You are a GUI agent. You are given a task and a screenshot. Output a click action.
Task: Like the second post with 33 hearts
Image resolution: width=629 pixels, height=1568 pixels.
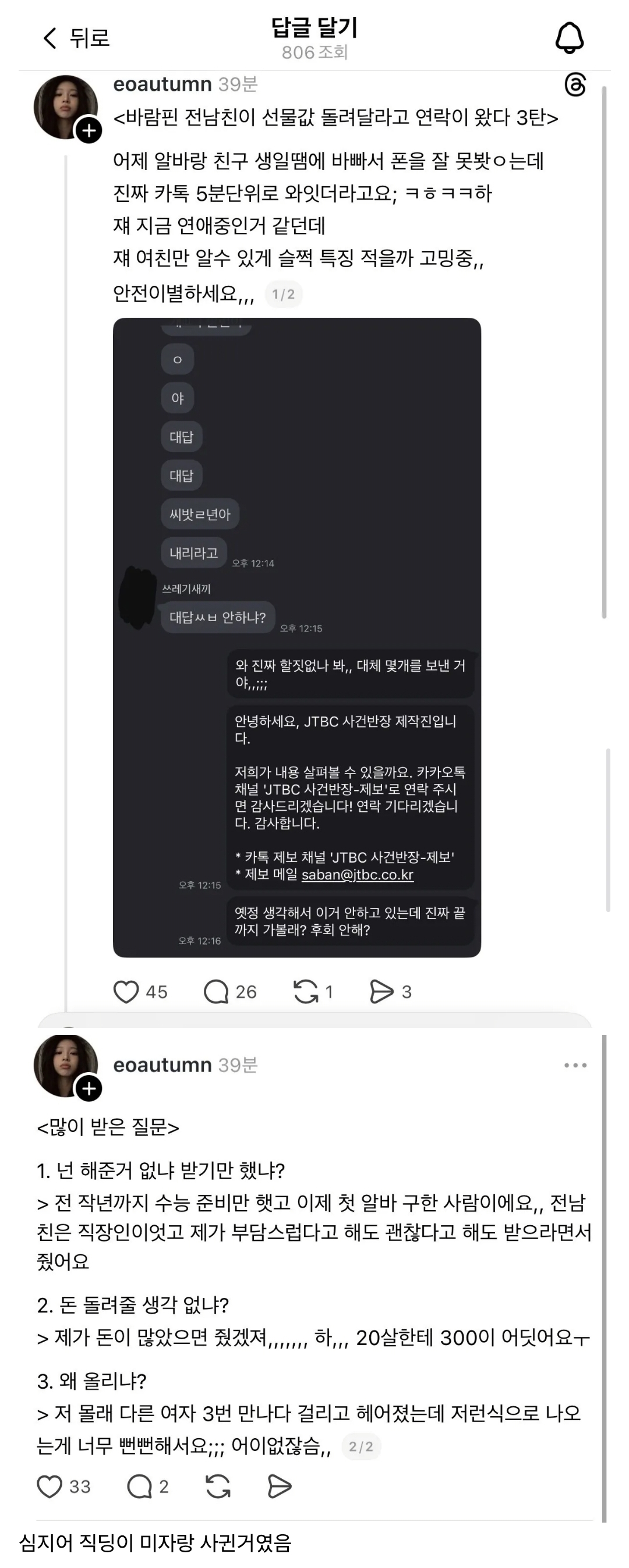pos(50,1487)
